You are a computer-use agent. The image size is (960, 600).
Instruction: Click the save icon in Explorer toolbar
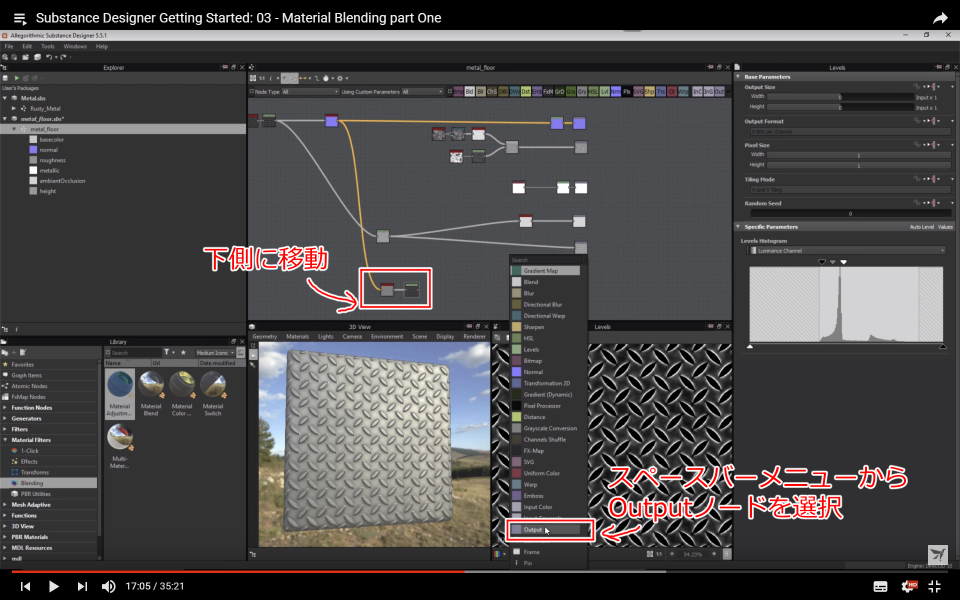click(x=6, y=78)
